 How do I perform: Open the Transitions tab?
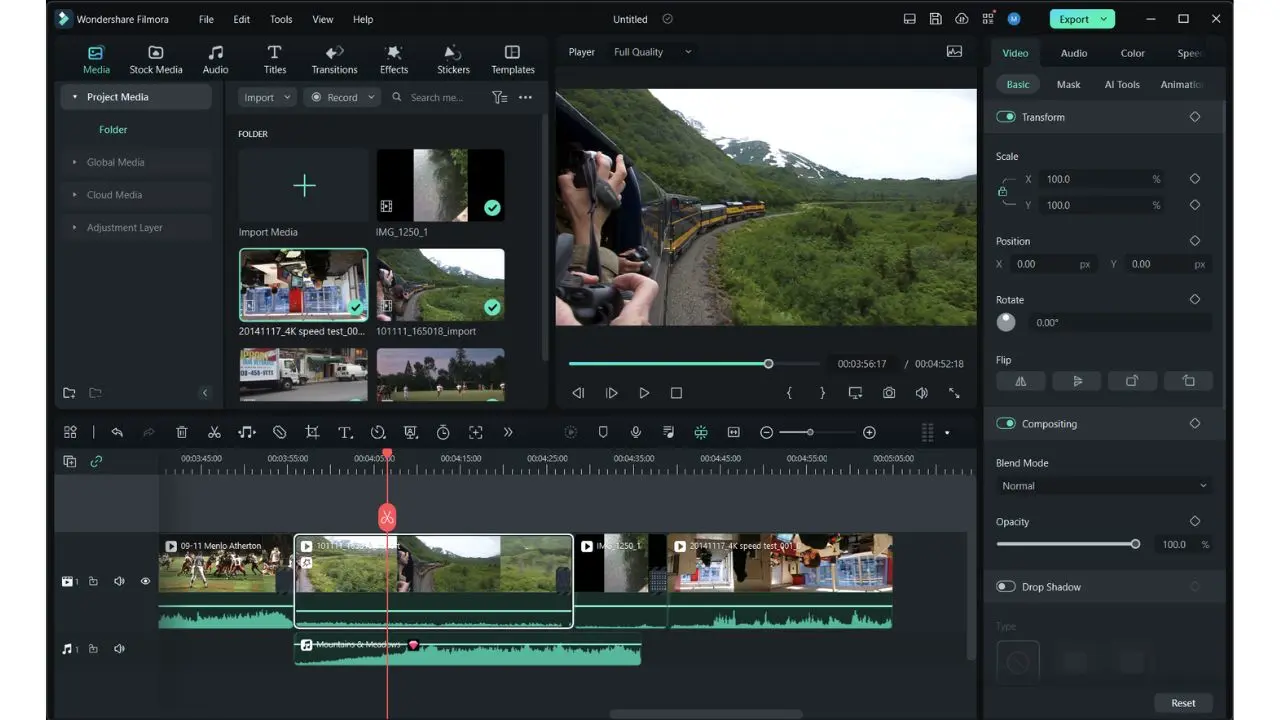click(x=334, y=60)
